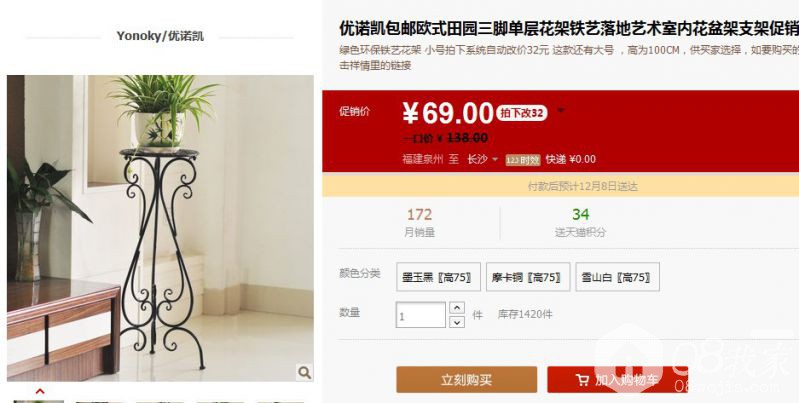The height and width of the screenshot is (403, 799).
Task: Expand the arrow beside the 拍下改32 badge
Action: pos(561,110)
